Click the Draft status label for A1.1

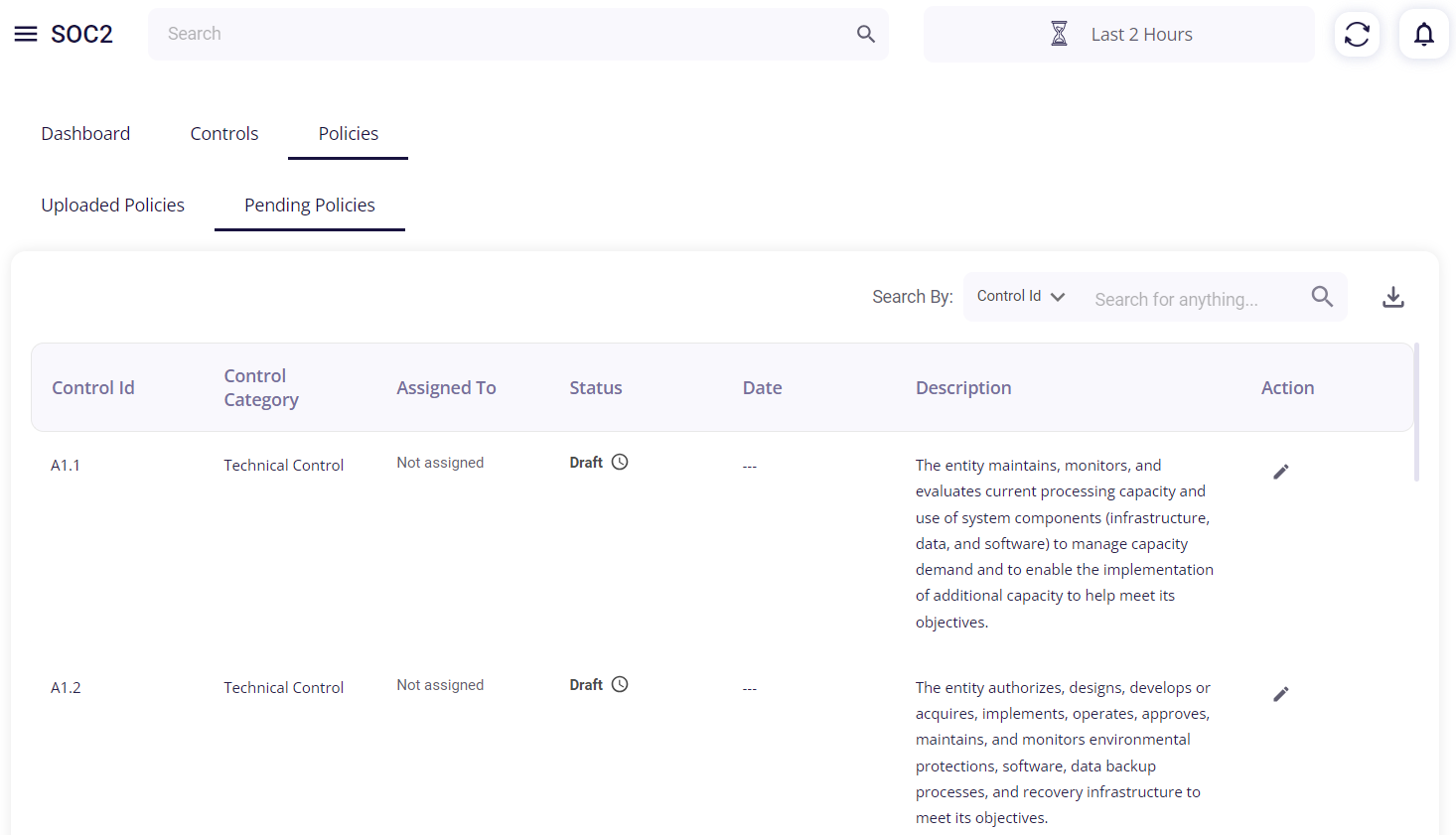[x=586, y=463]
